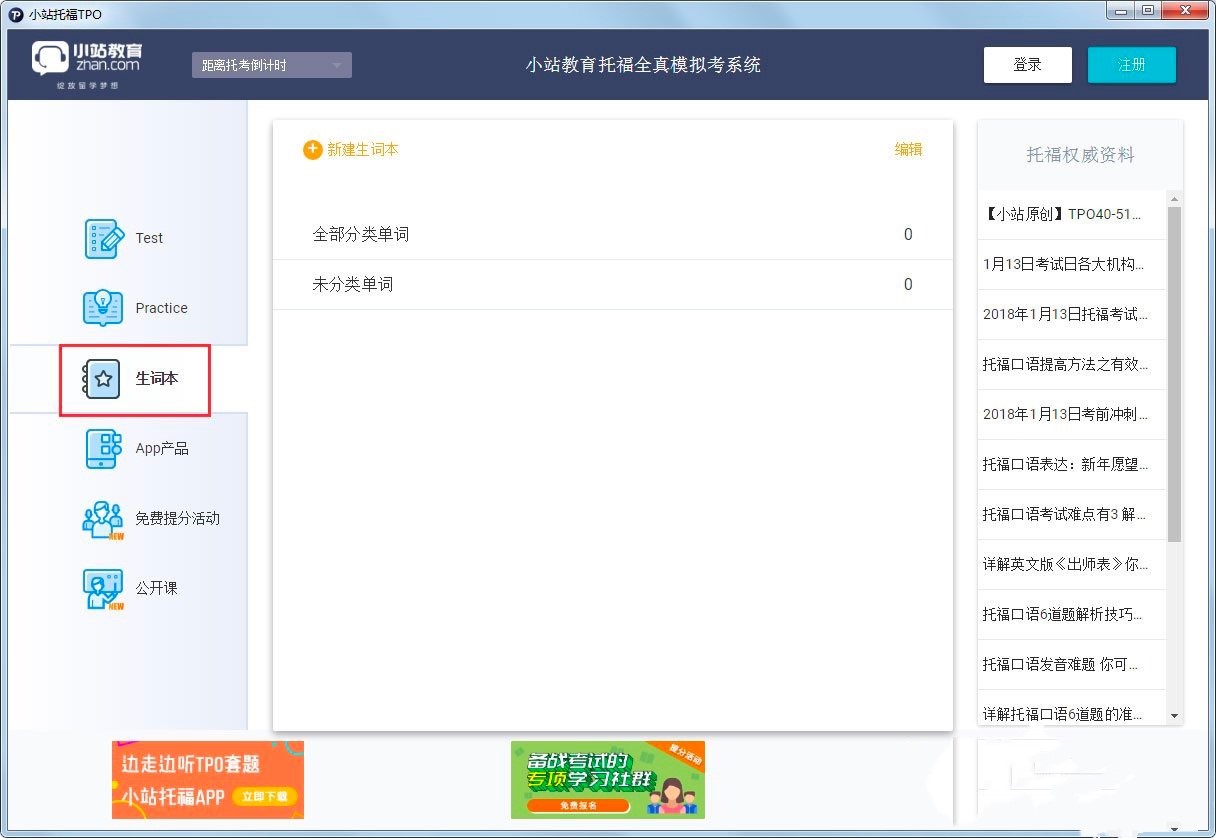This screenshot has width=1216, height=838.
Task: Select the Practice menu label
Action: click(162, 308)
